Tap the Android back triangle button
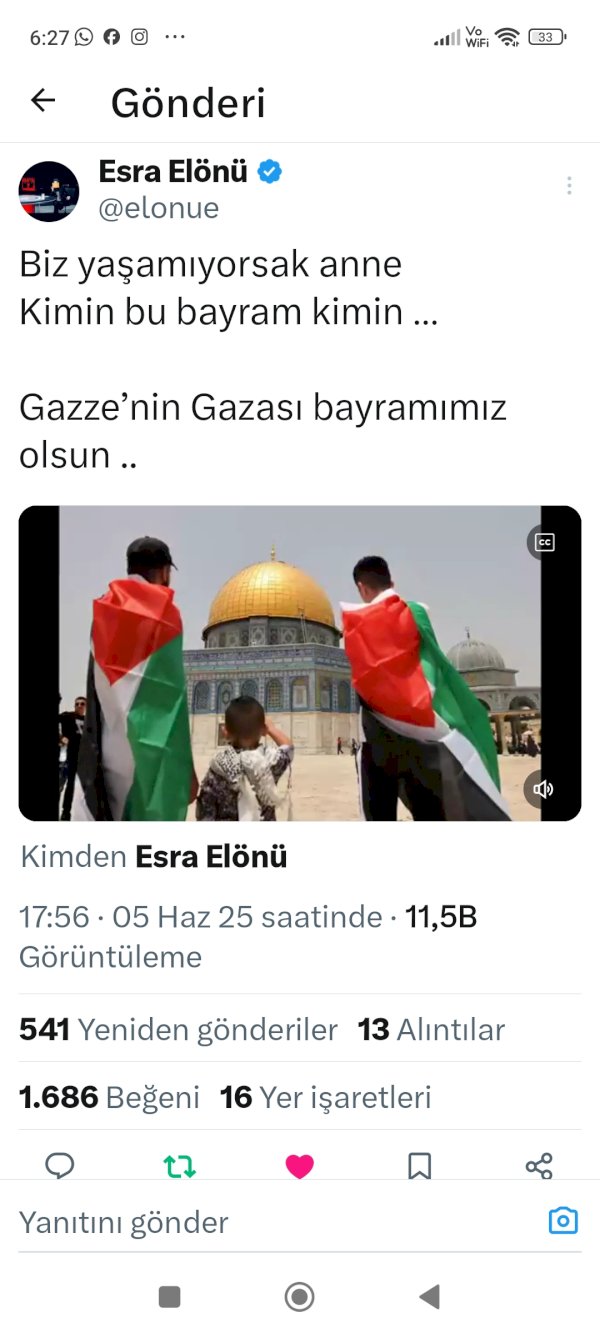This screenshot has width=600, height=1333. [x=429, y=1297]
